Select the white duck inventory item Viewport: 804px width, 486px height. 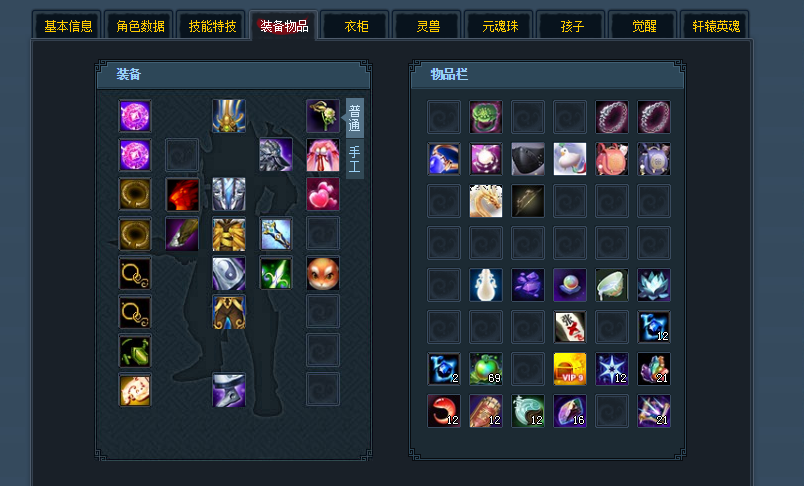coord(570,159)
